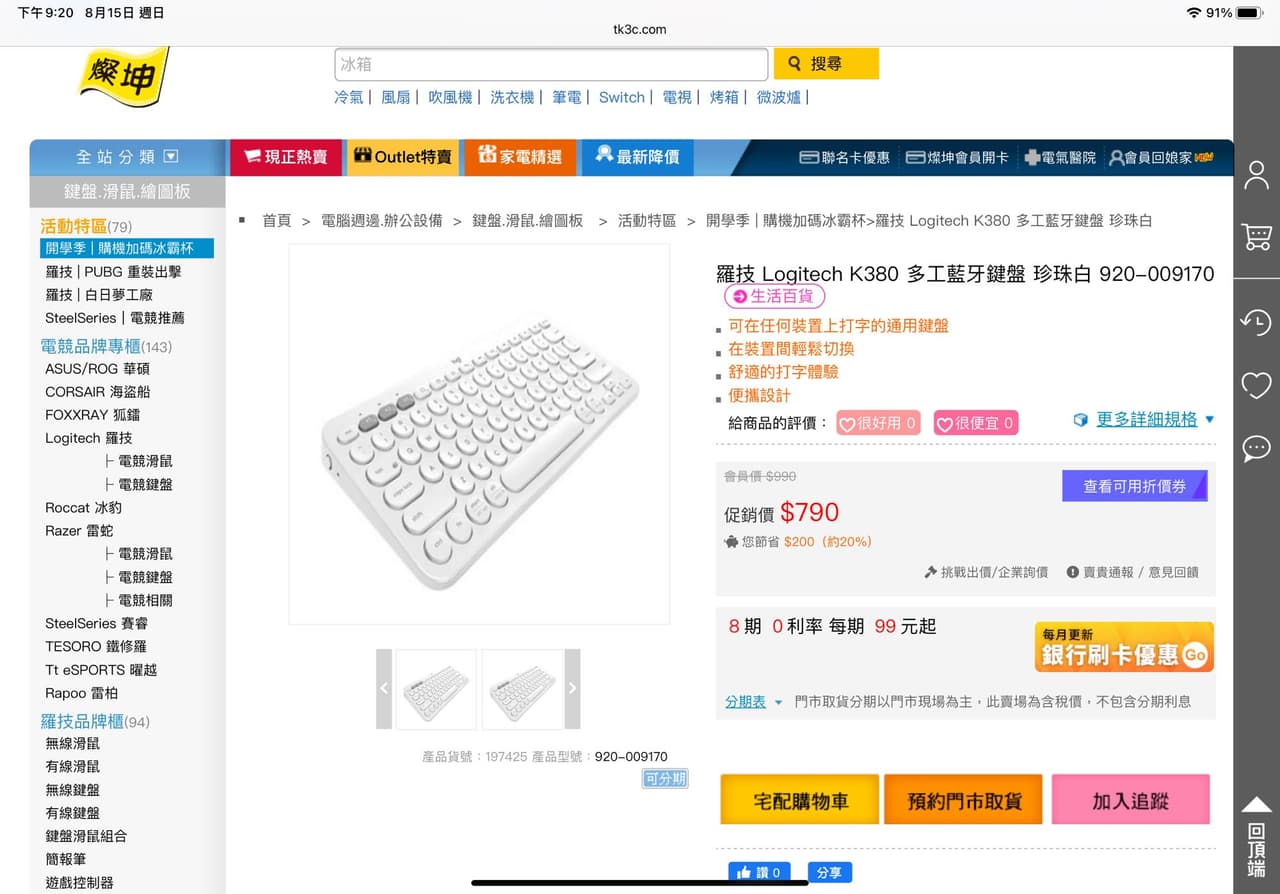The height and width of the screenshot is (894, 1280).
Task: Open sidebar brand TESORO 鐵修羅
Action: tap(96, 646)
